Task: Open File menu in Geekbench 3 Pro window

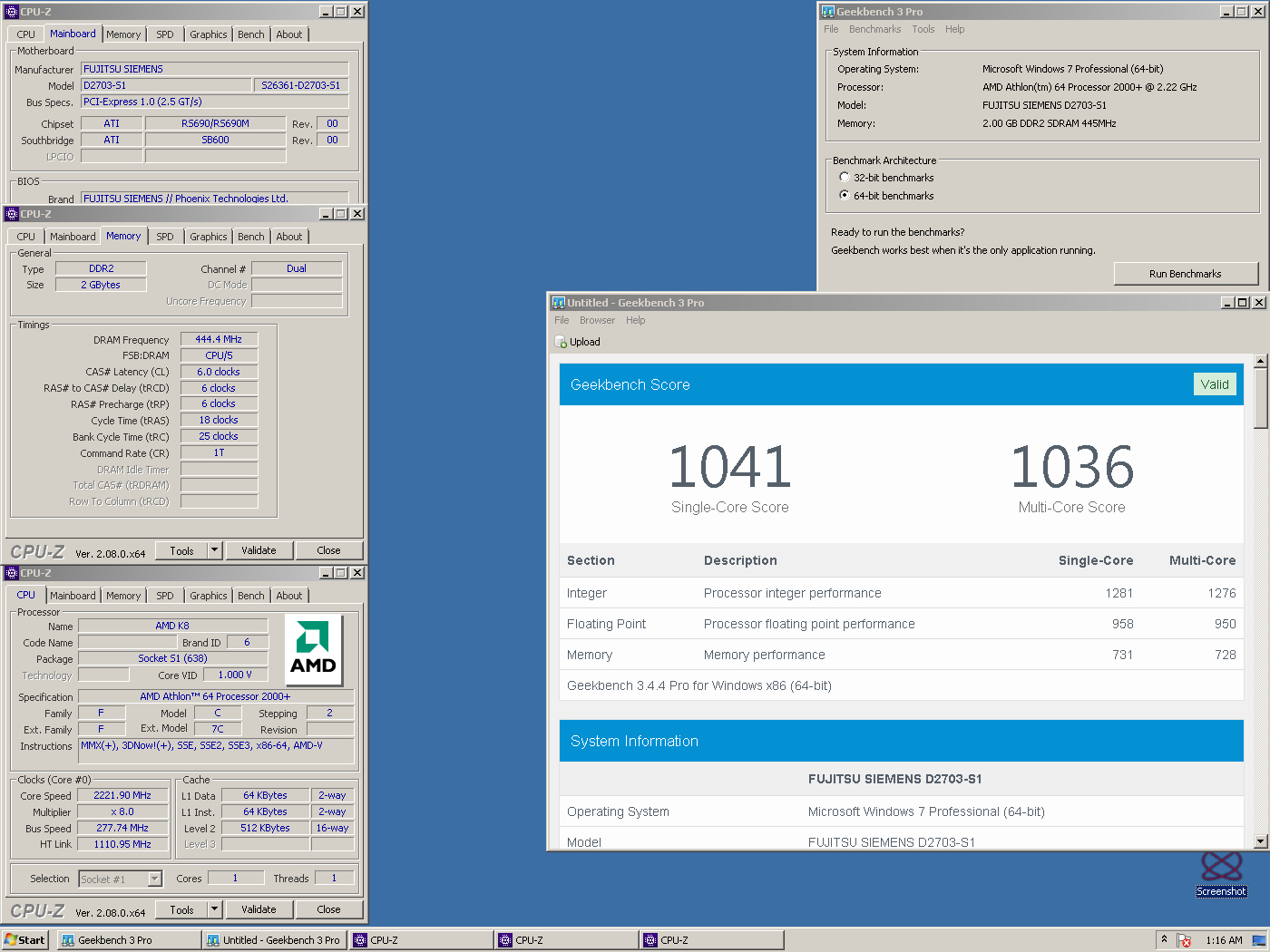Action: click(x=831, y=29)
